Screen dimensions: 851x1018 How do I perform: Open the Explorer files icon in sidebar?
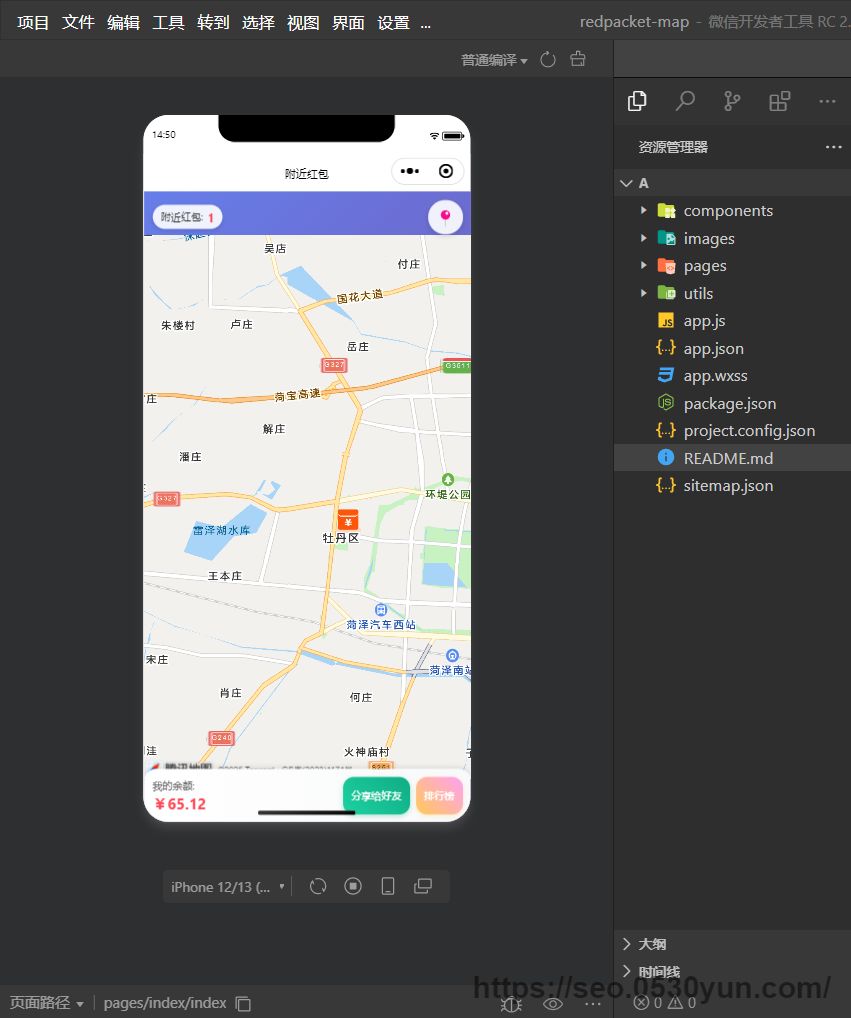coord(637,101)
